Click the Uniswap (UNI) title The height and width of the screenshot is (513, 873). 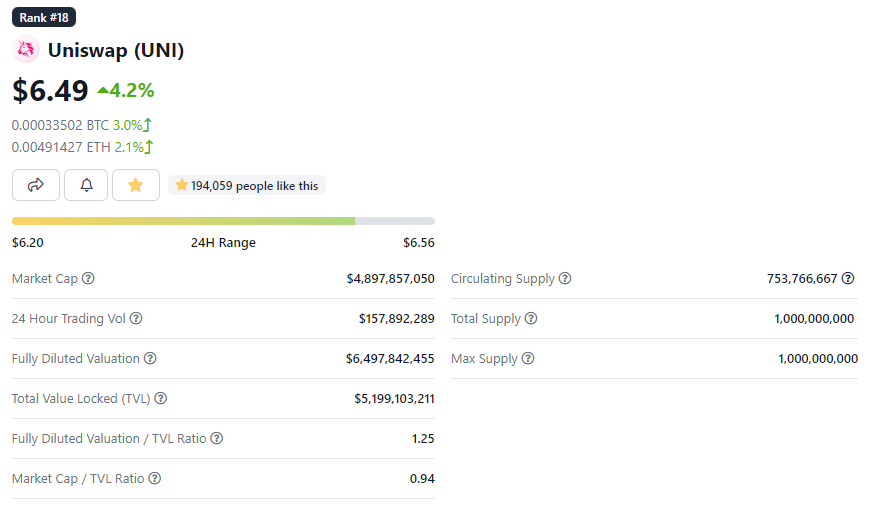pyautogui.click(x=116, y=51)
